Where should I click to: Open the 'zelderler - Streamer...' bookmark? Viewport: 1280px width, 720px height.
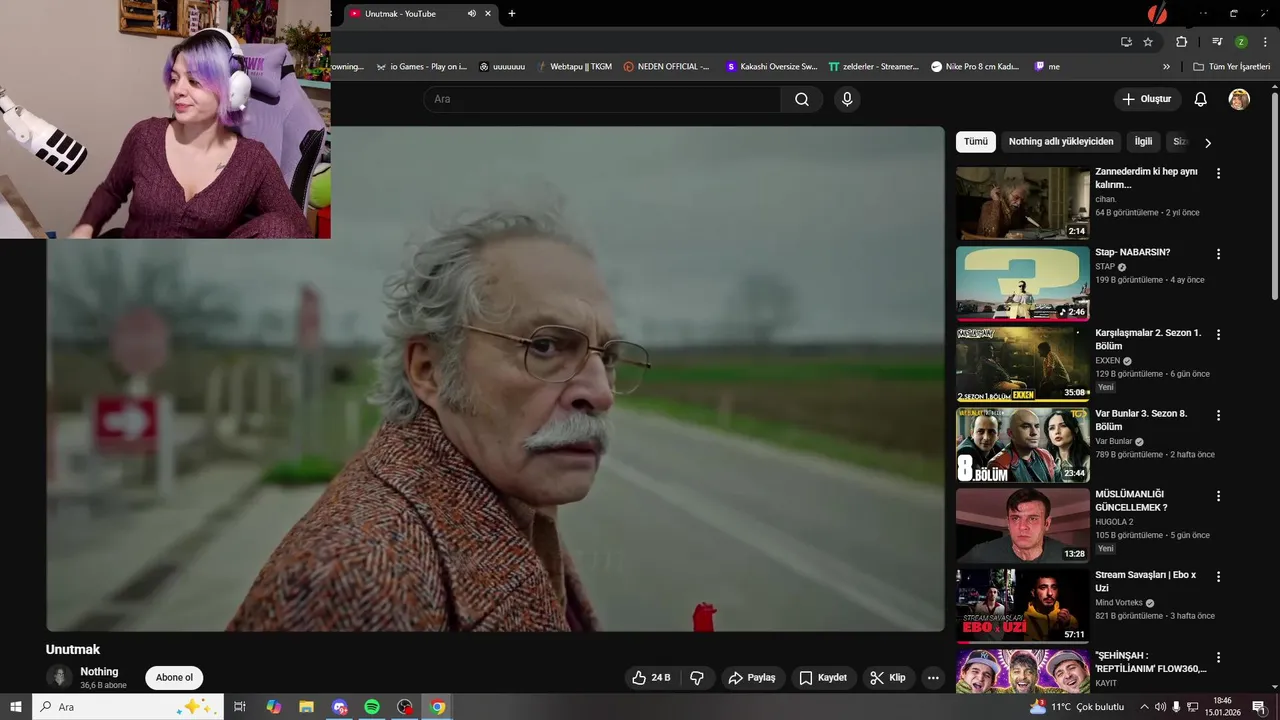click(x=873, y=67)
